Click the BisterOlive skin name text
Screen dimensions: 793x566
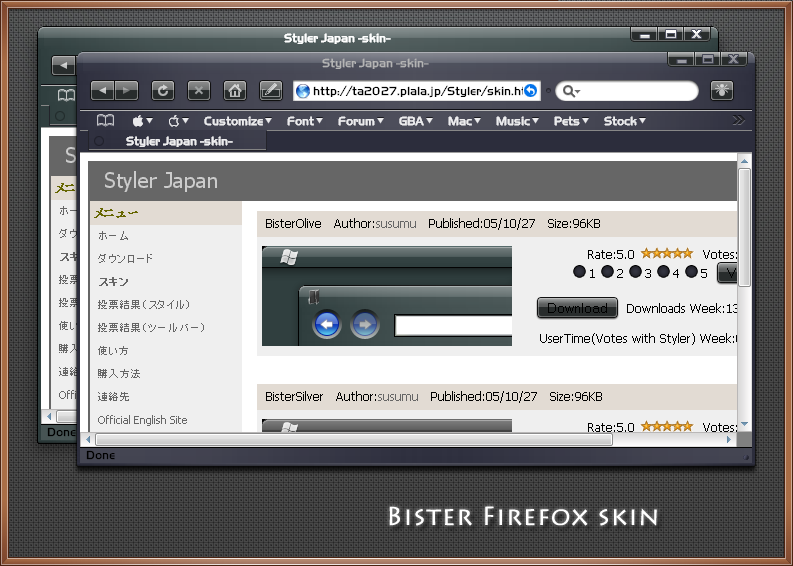(293, 224)
